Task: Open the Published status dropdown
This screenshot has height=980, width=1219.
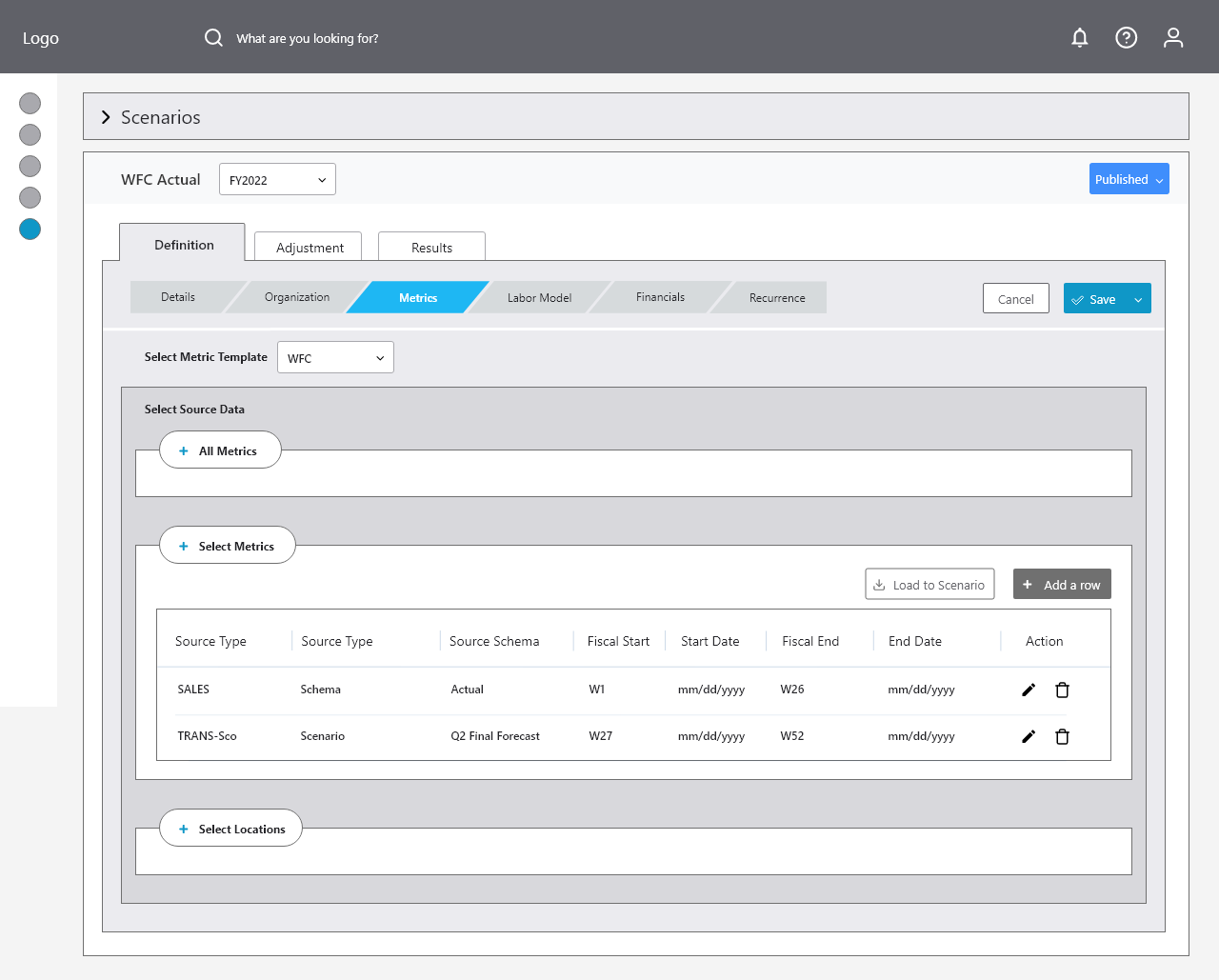Action: 1129,179
